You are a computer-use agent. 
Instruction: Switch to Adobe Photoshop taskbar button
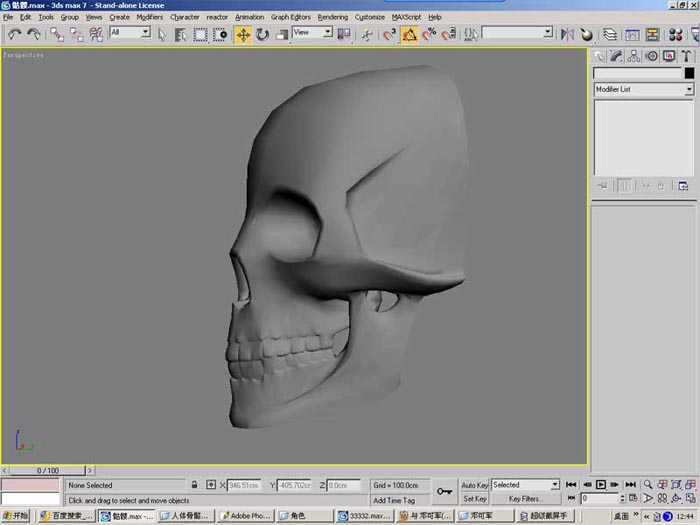coord(246,516)
